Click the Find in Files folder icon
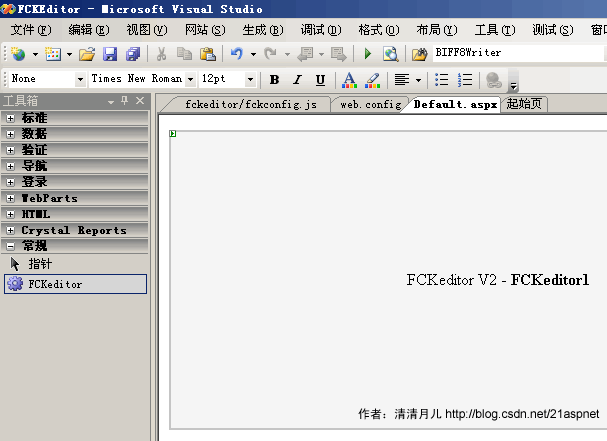 pyautogui.click(x=419, y=54)
